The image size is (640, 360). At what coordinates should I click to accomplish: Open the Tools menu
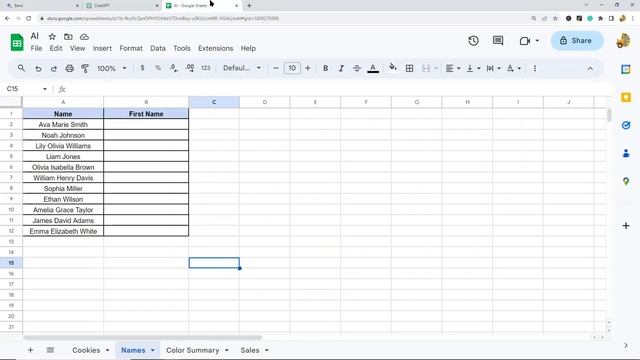tap(182, 48)
